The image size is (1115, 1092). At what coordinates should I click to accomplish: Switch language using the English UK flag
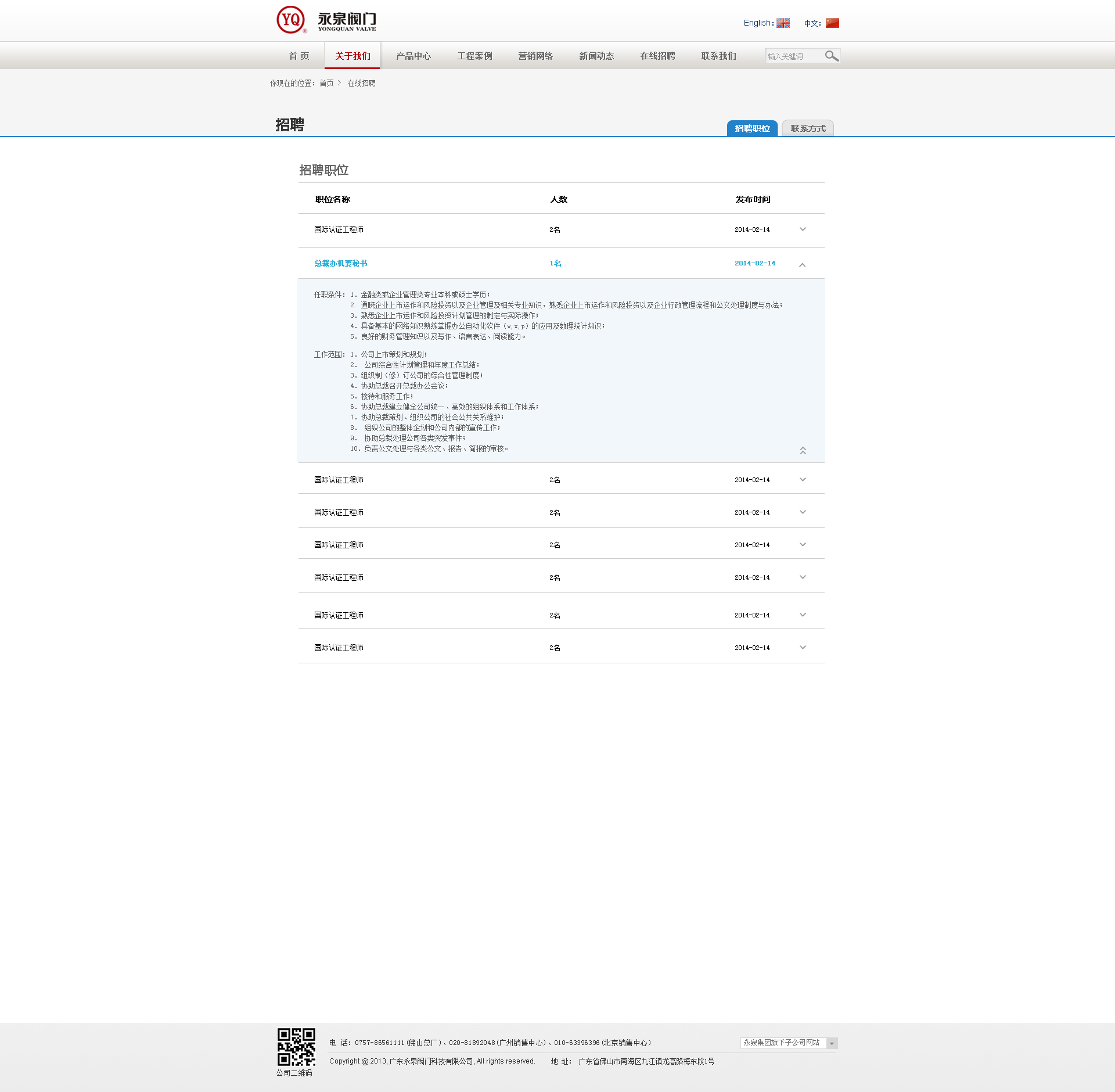pyautogui.click(x=783, y=23)
